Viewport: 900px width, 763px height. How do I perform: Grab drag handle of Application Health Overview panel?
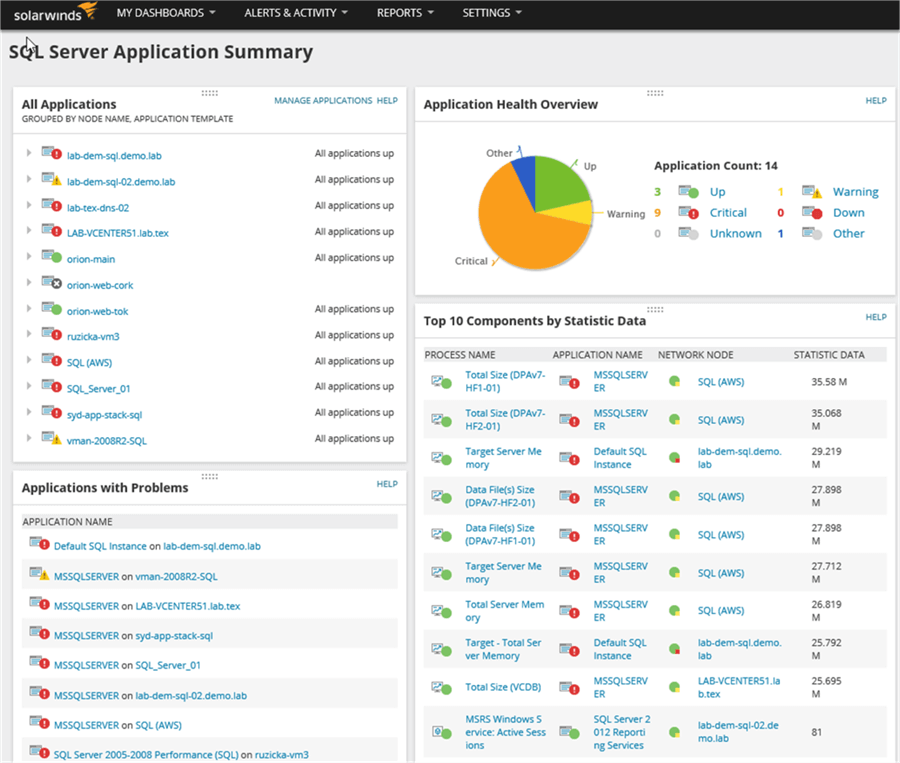pyautogui.click(x=655, y=93)
